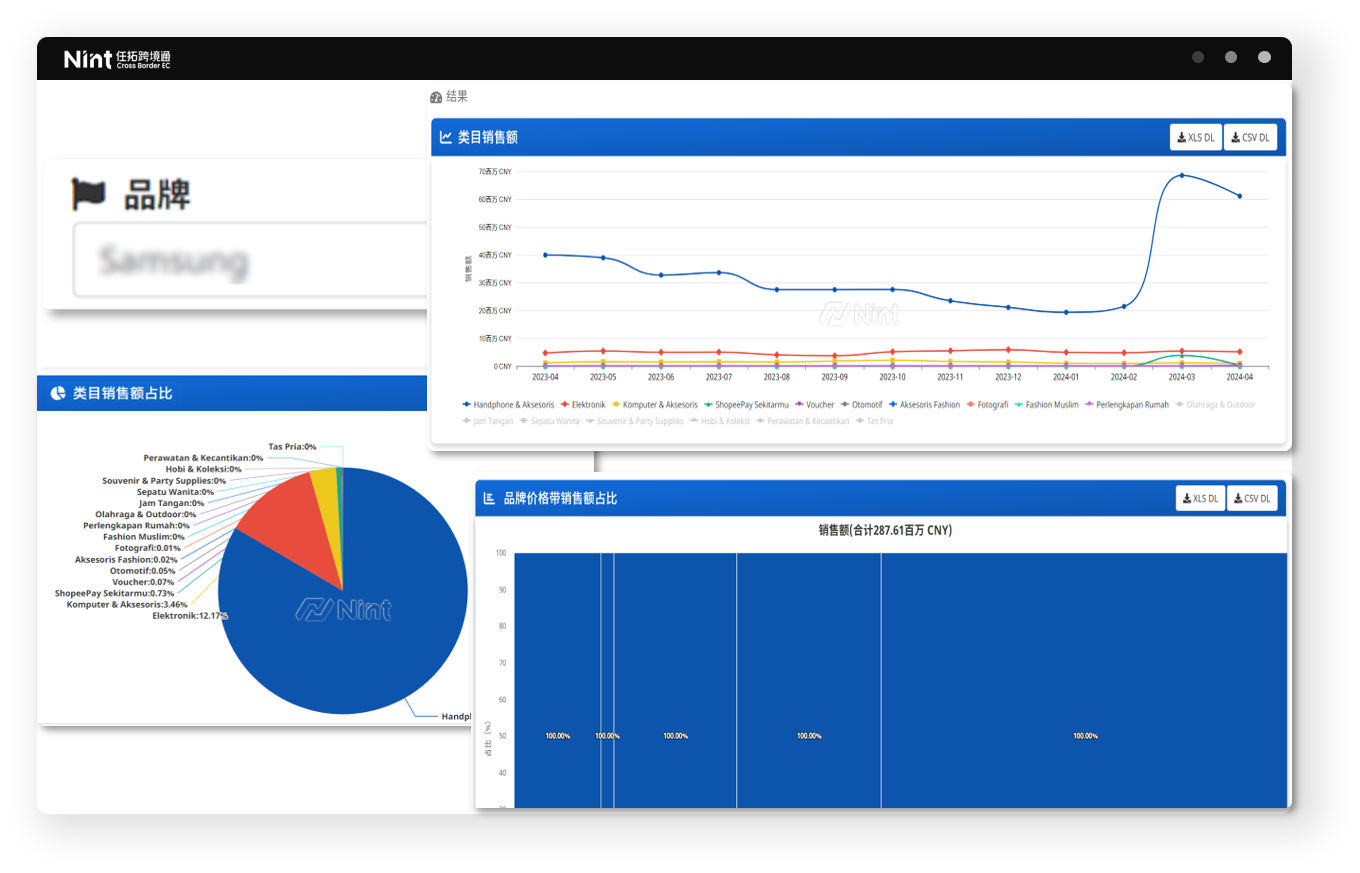Click the Handphone line point at 2024-04
Screen dimensions: 1360x873
[1240, 196]
